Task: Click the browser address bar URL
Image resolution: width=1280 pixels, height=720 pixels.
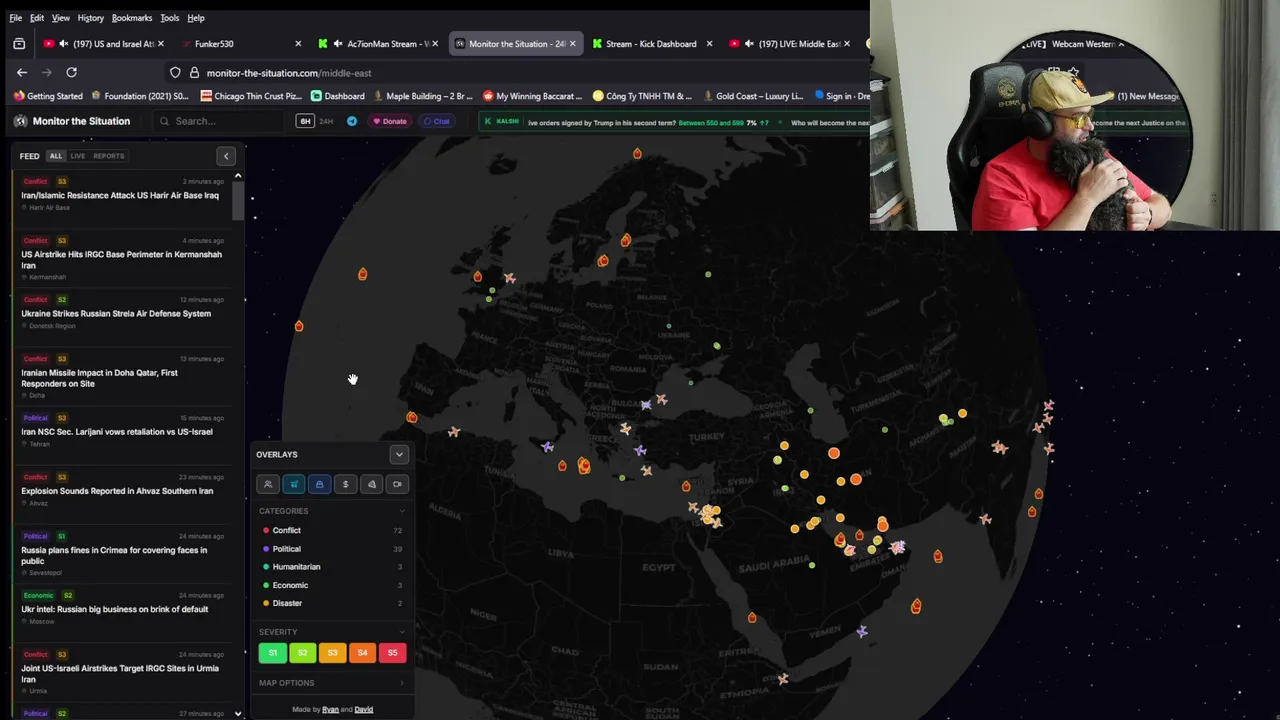Action: 289,73
